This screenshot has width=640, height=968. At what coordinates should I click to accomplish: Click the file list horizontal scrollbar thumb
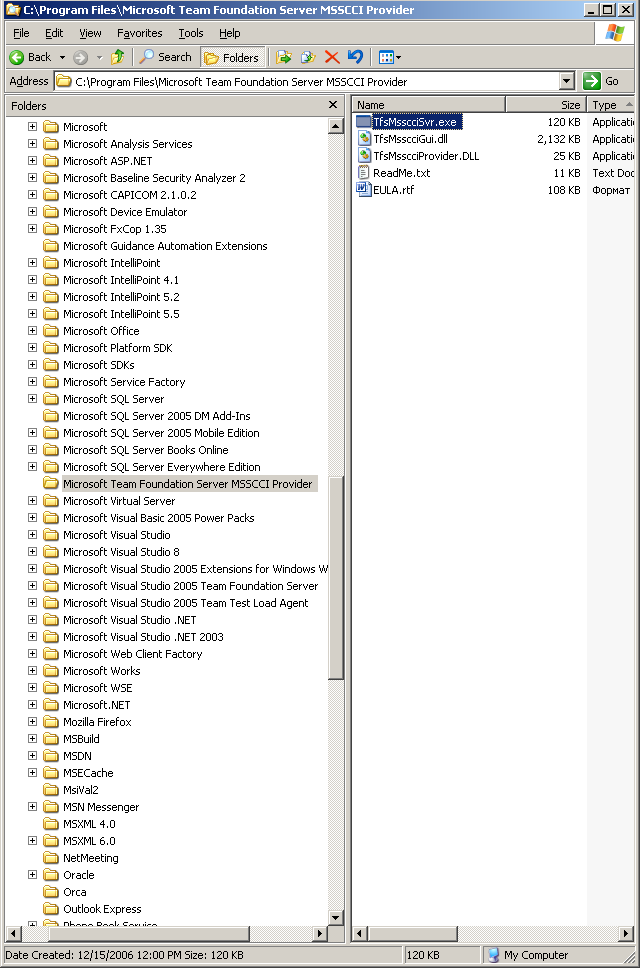[x=412, y=933]
